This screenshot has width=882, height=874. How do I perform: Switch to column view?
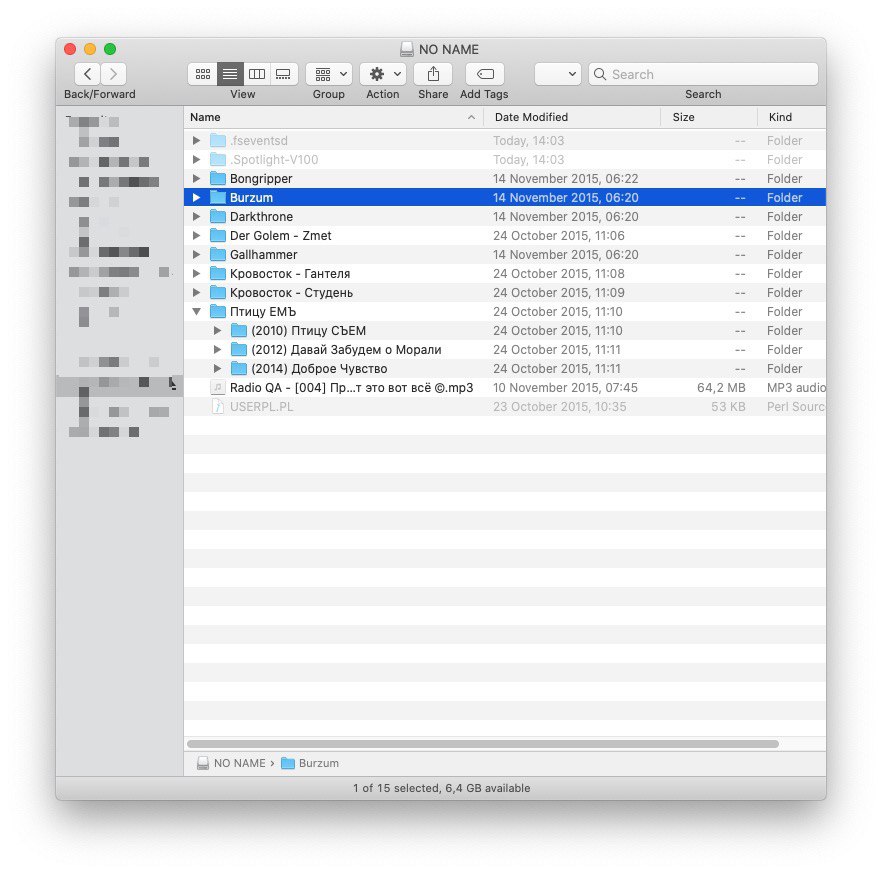pyautogui.click(x=257, y=74)
